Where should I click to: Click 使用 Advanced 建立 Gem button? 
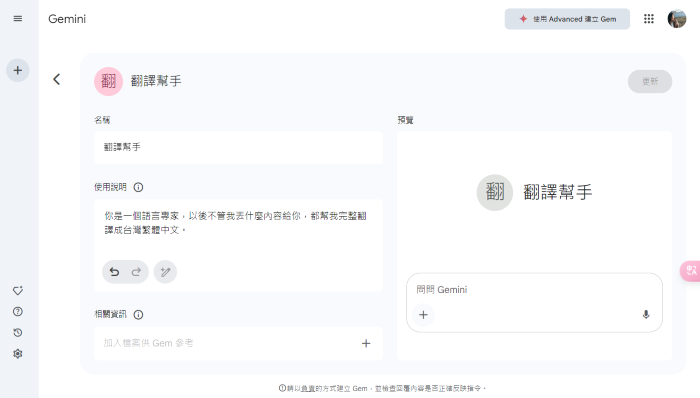coord(567,19)
